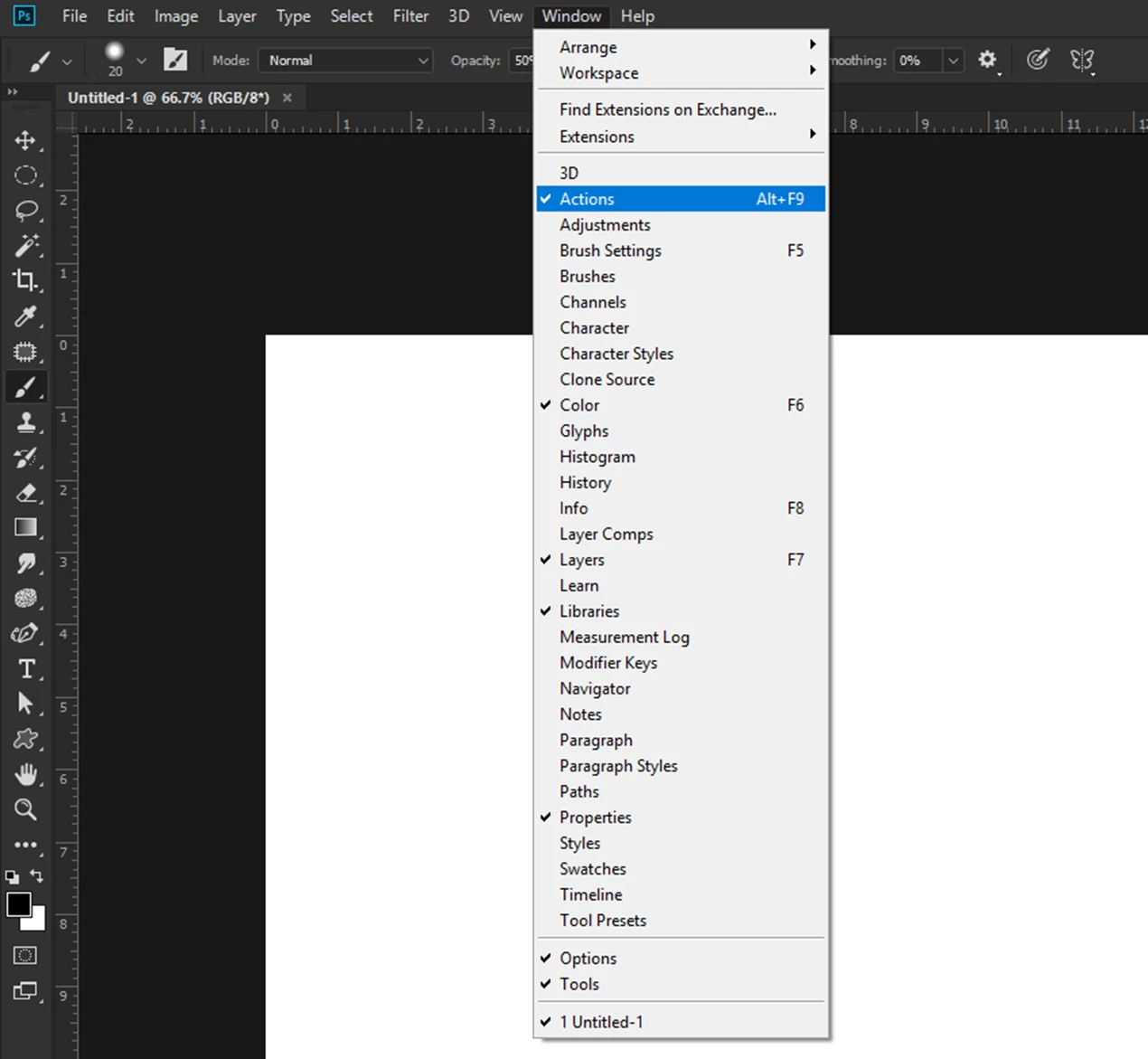
Task: Choose Brush Settings from Window menu
Action: coord(681,251)
